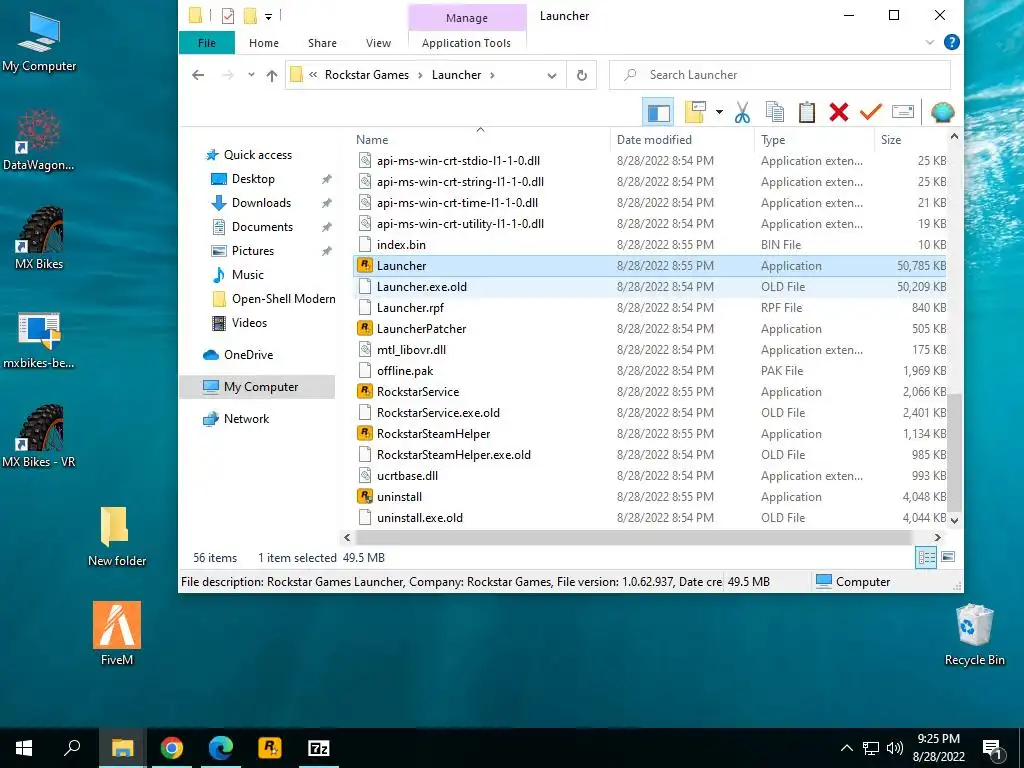The width and height of the screenshot is (1024, 768).
Task: Open the Music folder in the navigation pane
Action: [x=248, y=275]
